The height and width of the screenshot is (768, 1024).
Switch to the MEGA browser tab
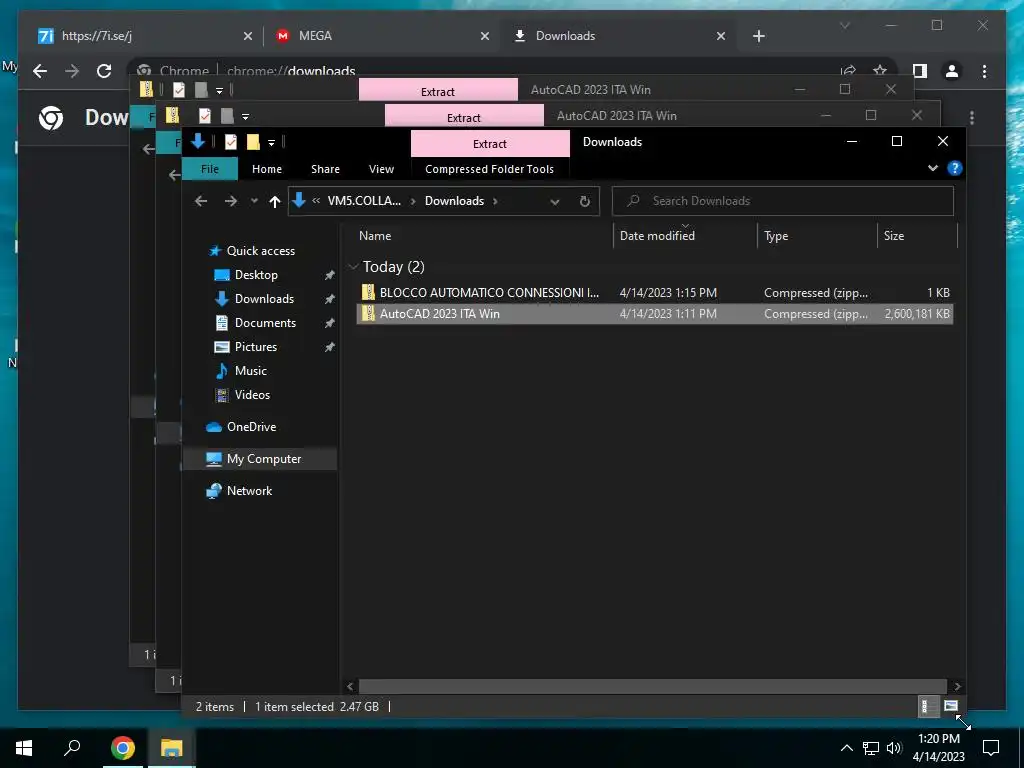pos(383,36)
